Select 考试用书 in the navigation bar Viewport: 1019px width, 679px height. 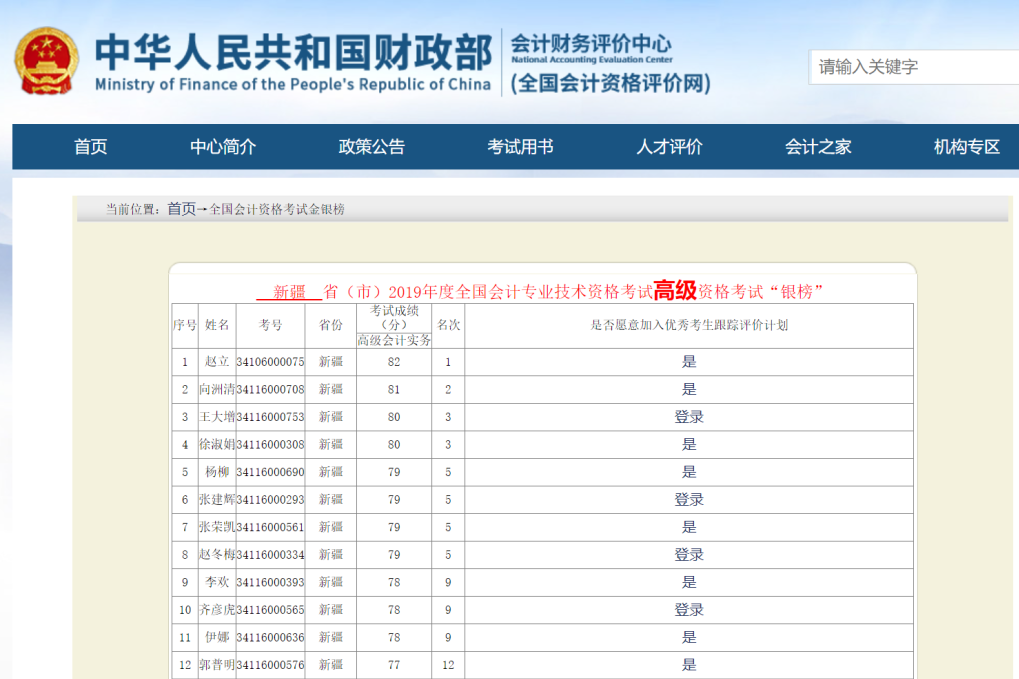(x=520, y=147)
